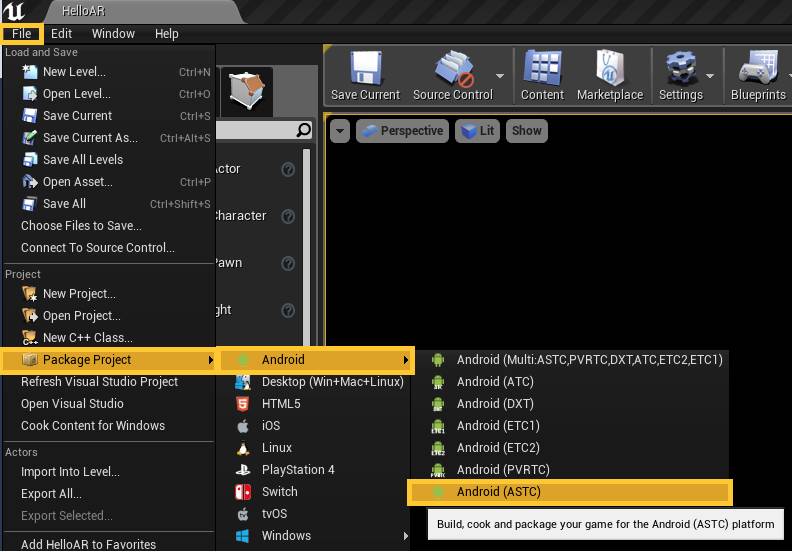Select Android (PVRTC) packaging option

(x=569, y=470)
